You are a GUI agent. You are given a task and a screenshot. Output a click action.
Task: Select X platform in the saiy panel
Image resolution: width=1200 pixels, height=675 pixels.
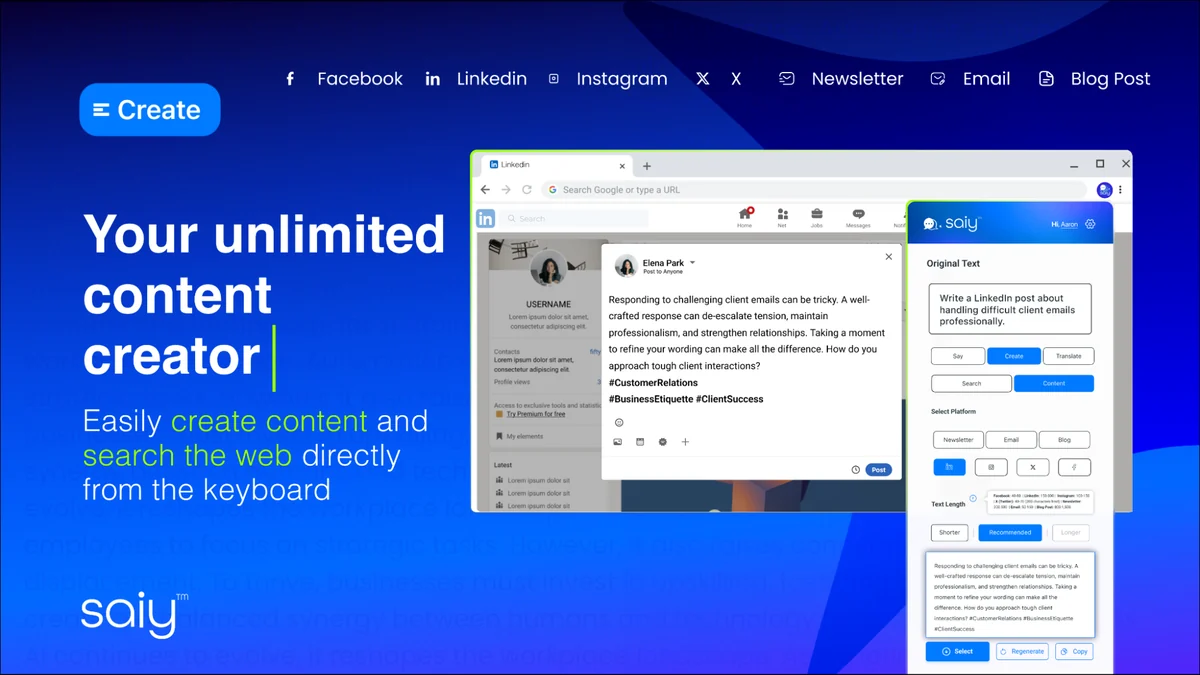point(1032,467)
